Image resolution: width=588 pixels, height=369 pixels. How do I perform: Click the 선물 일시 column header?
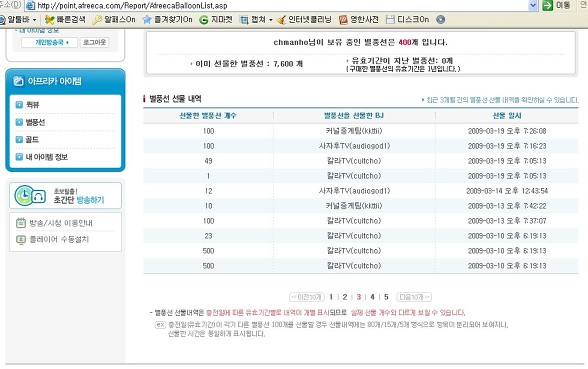(507, 116)
